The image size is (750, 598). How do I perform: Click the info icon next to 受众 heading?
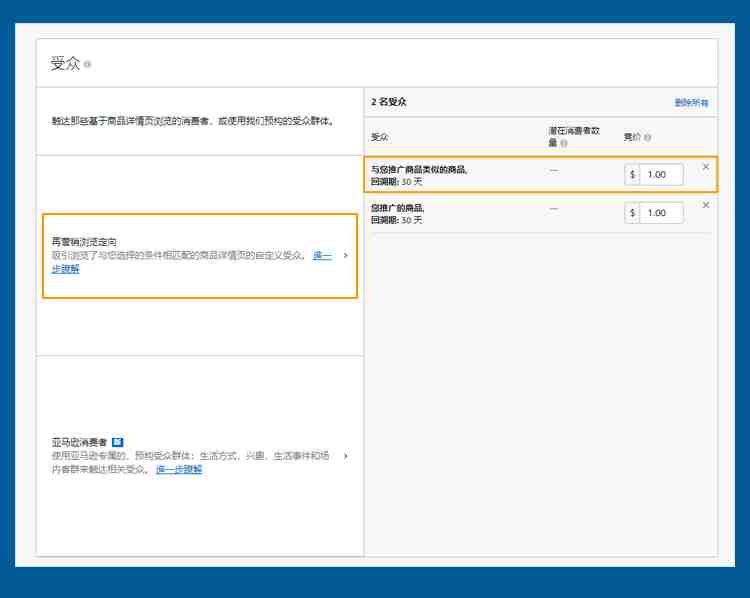point(88,64)
